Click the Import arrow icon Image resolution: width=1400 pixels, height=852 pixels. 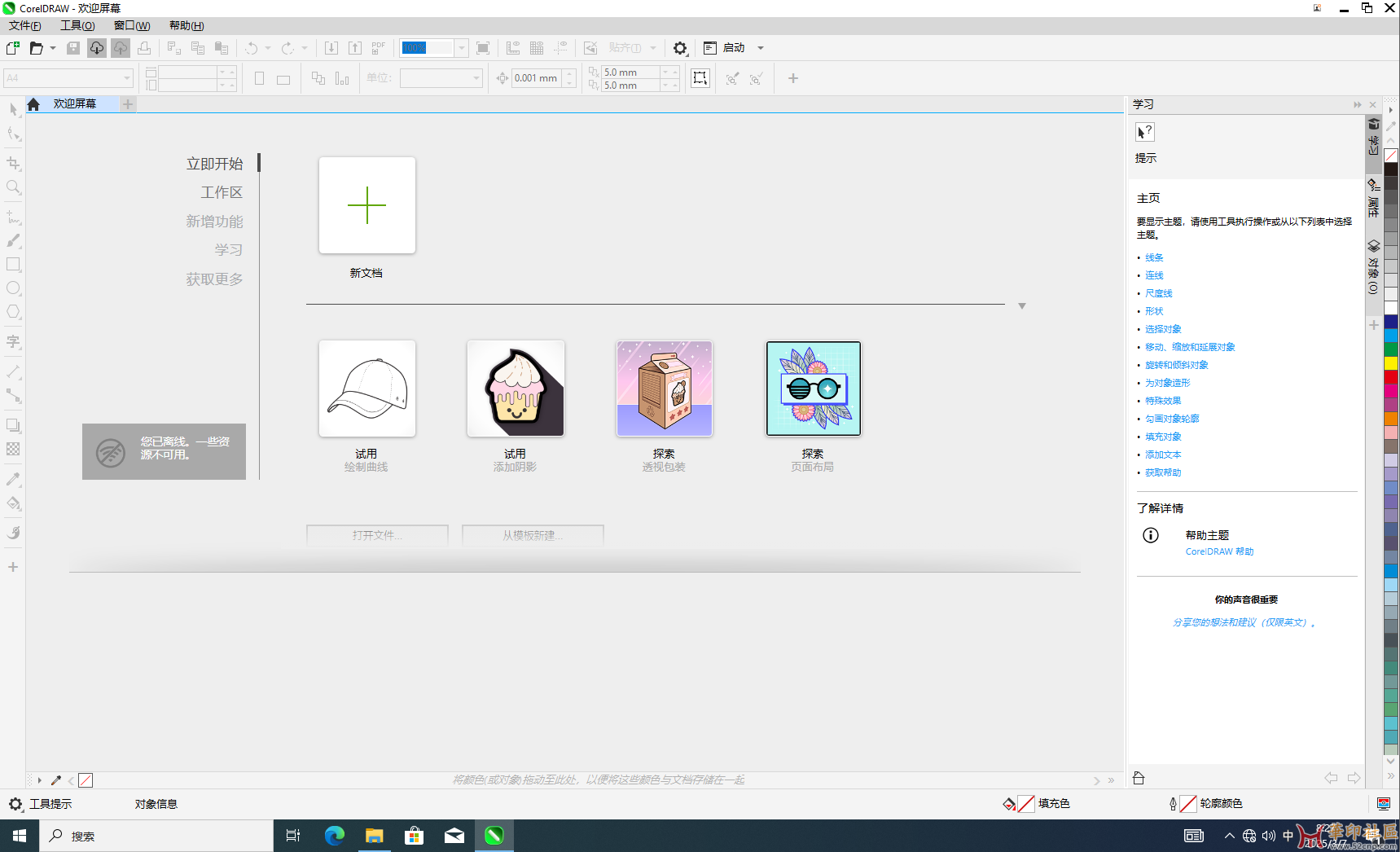pos(331,48)
